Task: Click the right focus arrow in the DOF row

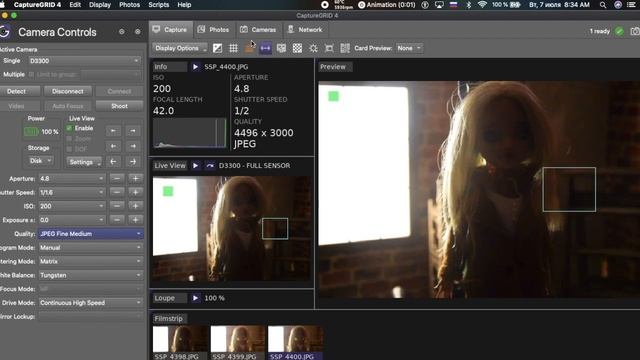Action: (133, 146)
